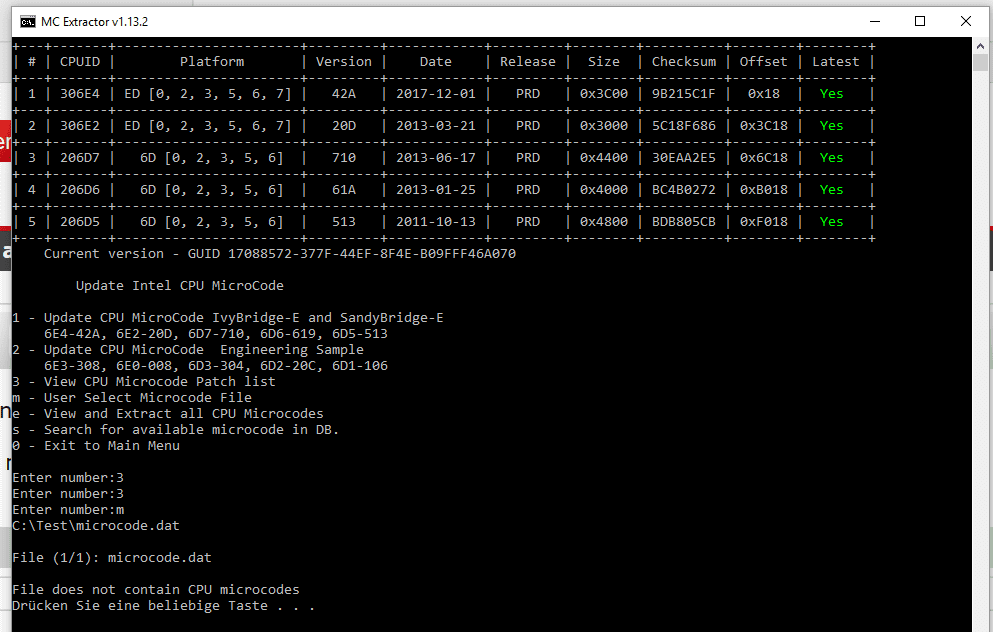Click Update Intel CPU MicroCode heading
Image resolution: width=993 pixels, height=632 pixels.
pyautogui.click(x=180, y=286)
